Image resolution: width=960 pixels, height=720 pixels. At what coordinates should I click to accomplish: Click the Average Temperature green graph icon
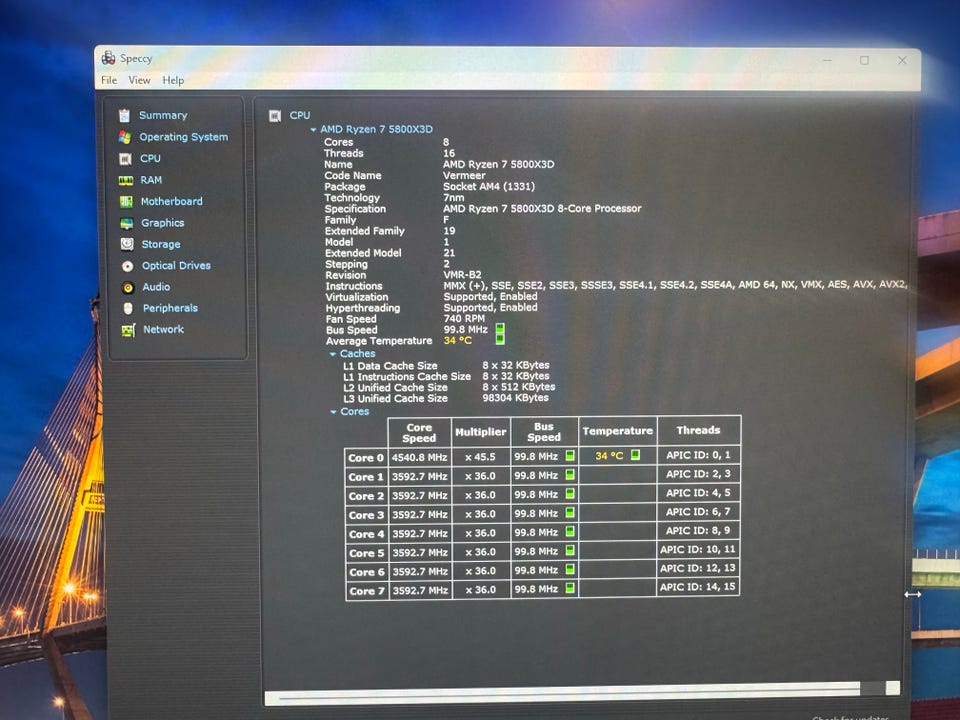[500, 340]
